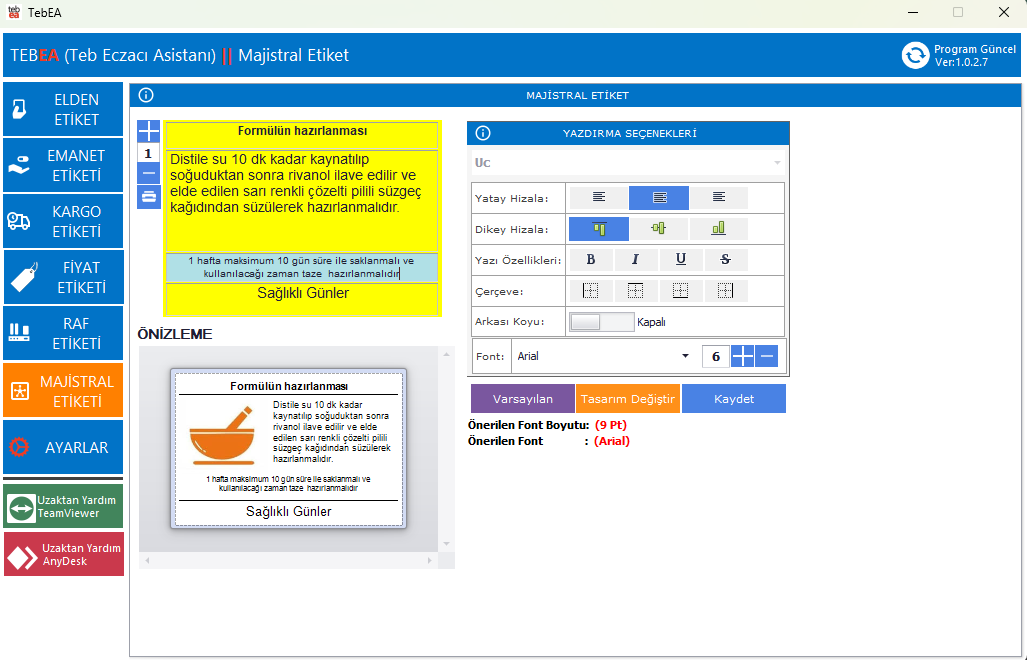Go to Ayarlar in sidebar
1027x660 pixels.
click(63, 448)
